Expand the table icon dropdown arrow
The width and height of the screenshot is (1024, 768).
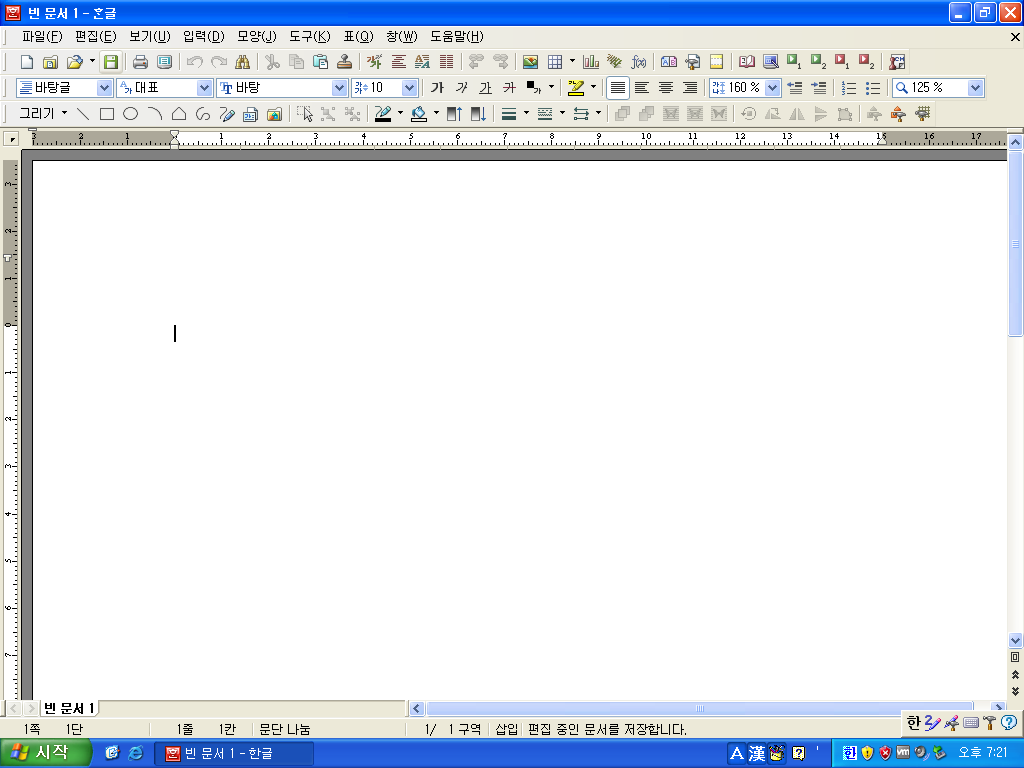(572, 61)
